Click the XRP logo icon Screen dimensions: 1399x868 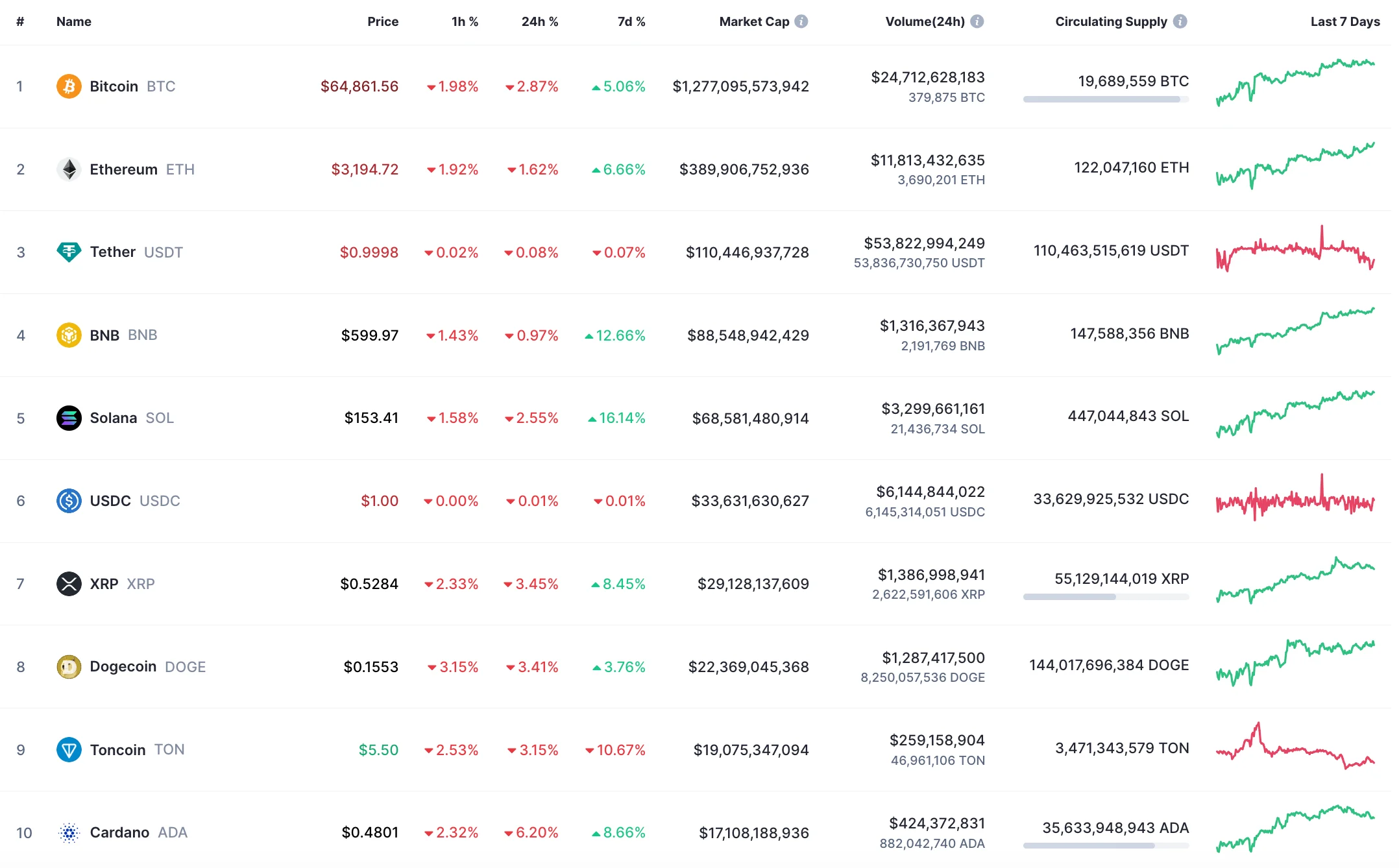69,584
